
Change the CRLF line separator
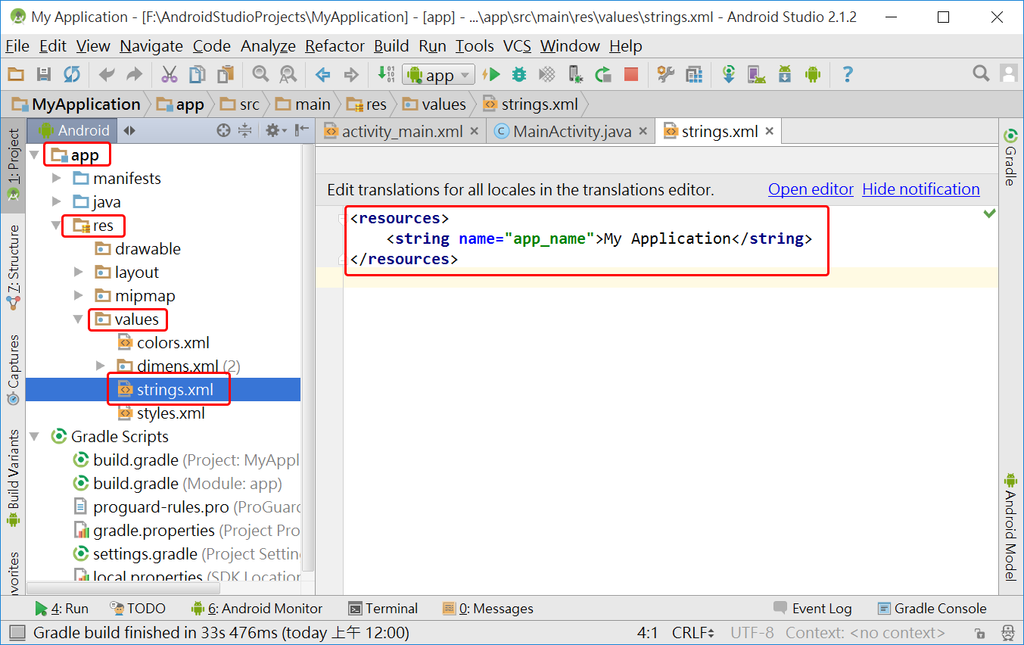coord(693,633)
